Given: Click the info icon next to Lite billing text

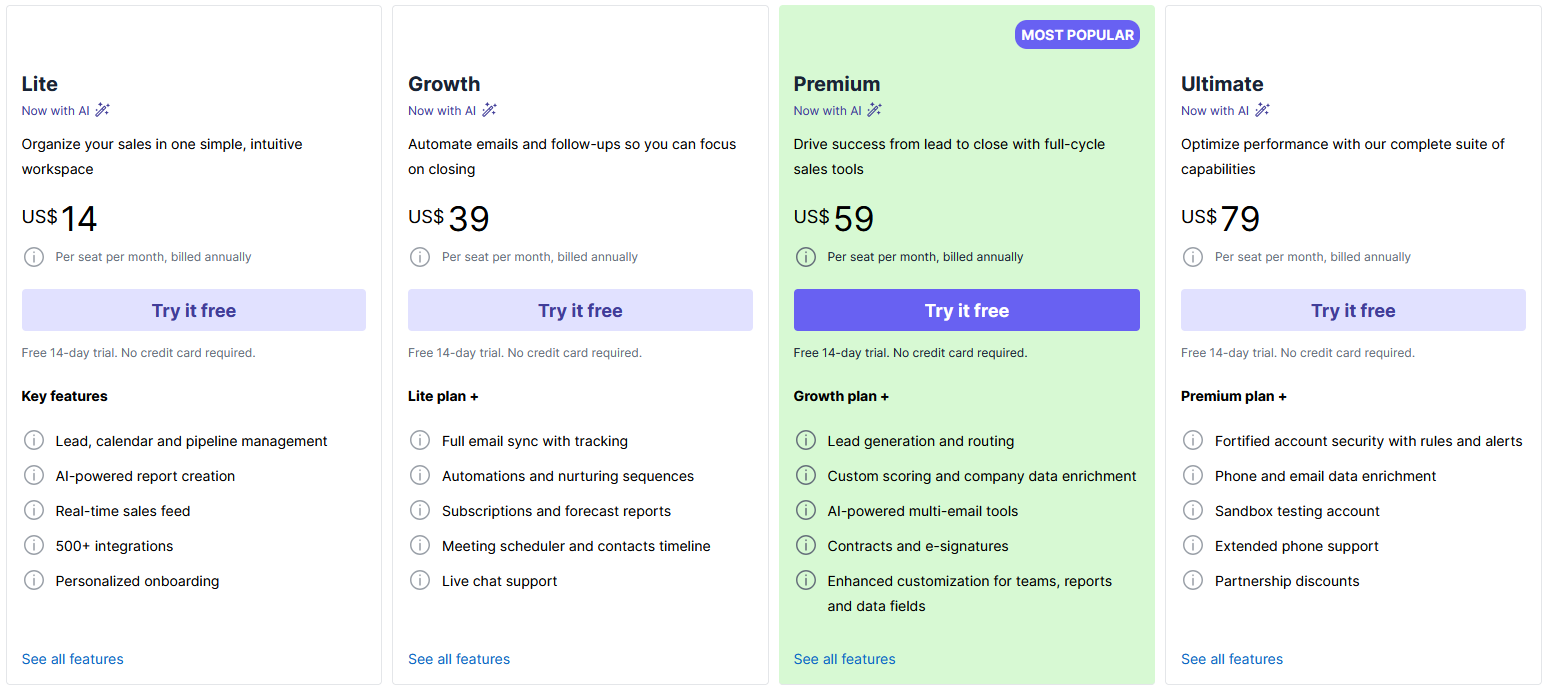Looking at the screenshot, I should coord(33,257).
